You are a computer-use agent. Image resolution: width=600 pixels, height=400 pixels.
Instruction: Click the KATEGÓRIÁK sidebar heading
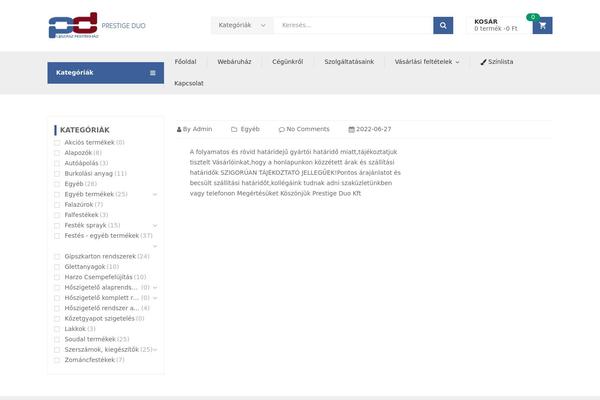pos(85,130)
